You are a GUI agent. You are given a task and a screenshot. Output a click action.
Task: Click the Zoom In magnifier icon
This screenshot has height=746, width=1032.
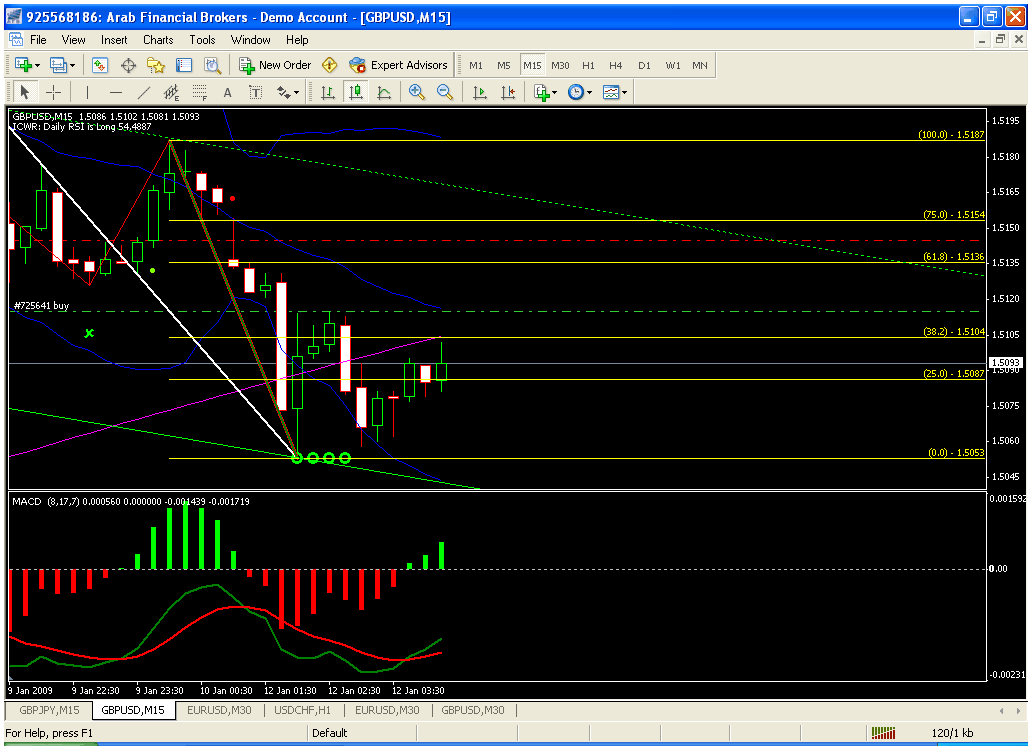[x=416, y=92]
